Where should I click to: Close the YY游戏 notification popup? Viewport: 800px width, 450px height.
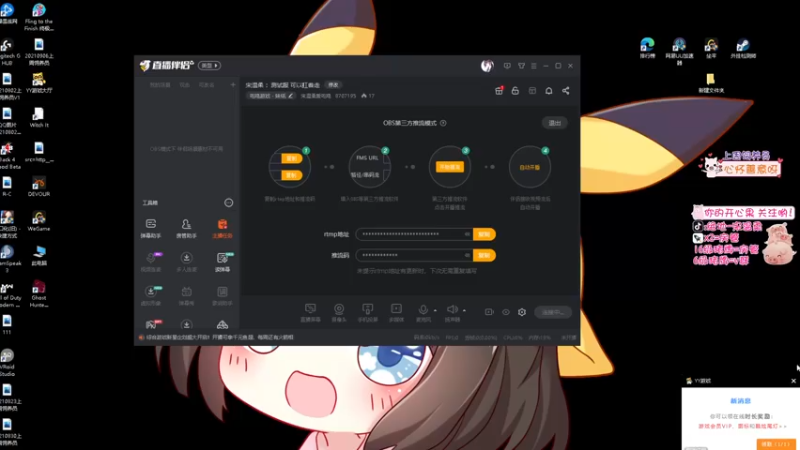click(793, 381)
